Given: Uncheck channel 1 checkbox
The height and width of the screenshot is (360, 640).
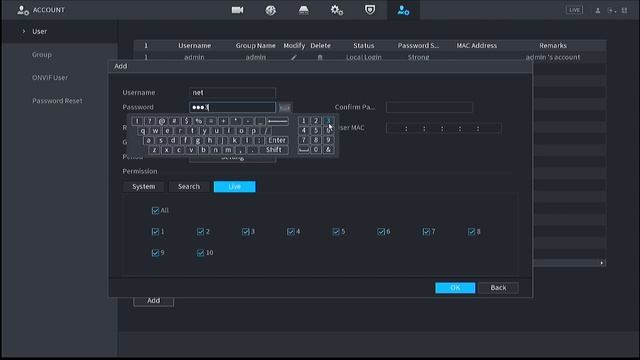Looking at the screenshot, I should coord(155,232).
